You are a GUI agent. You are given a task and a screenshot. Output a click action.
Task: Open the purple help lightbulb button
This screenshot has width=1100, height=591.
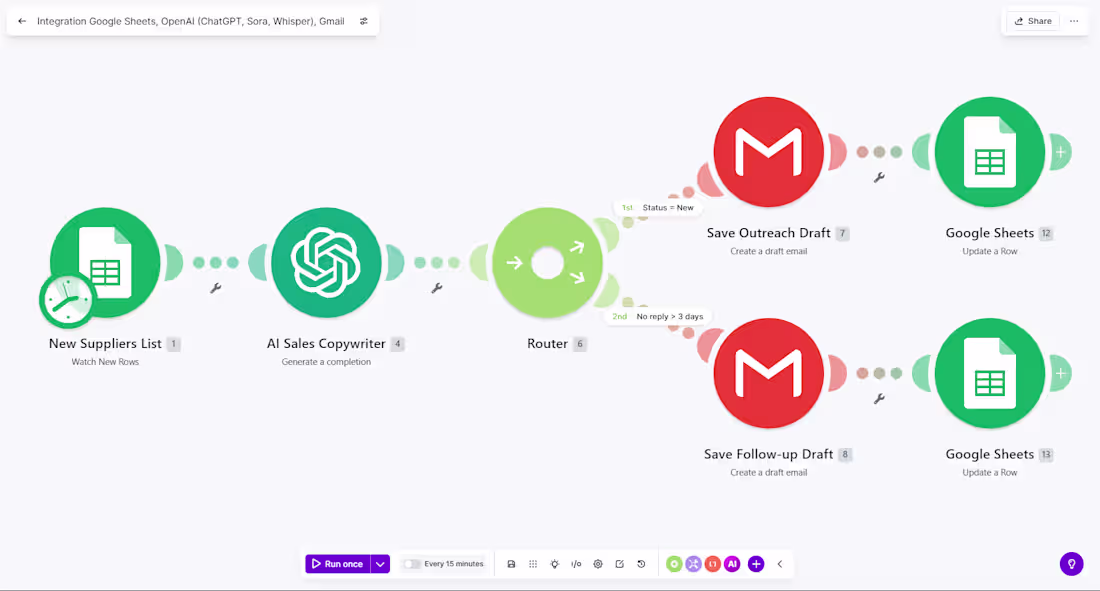[1071, 564]
